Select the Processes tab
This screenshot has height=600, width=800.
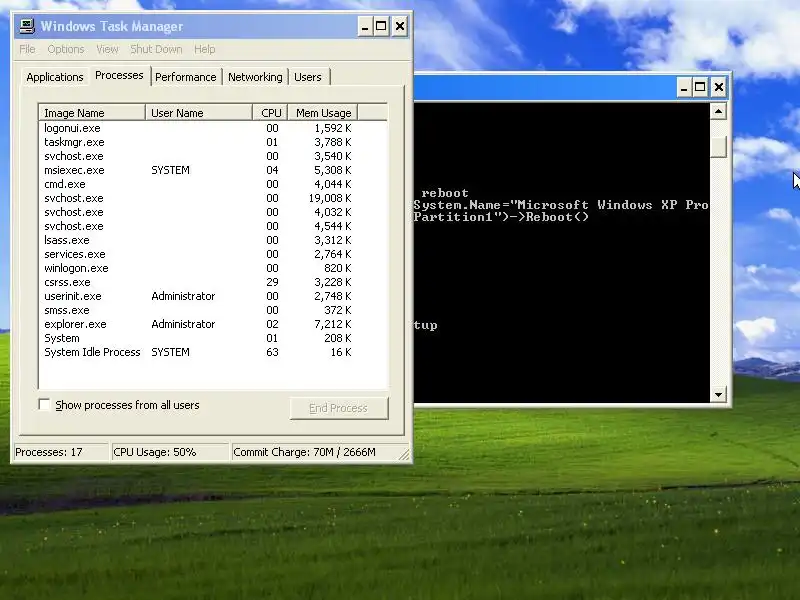[119, 76]
